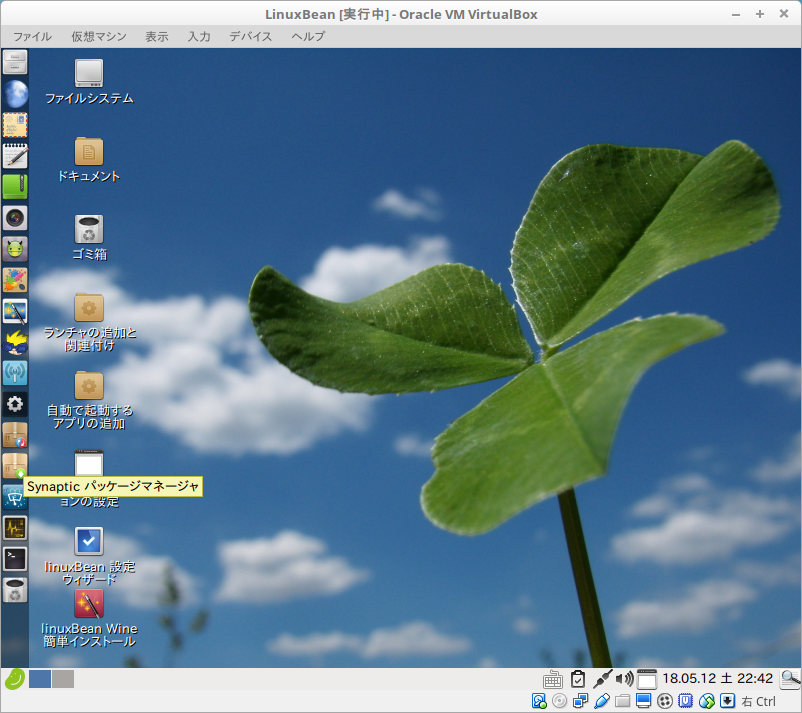Screen dimensions: 802x713
Task: Open the wireless antenna network icon
Action: (x=15, y=373)
